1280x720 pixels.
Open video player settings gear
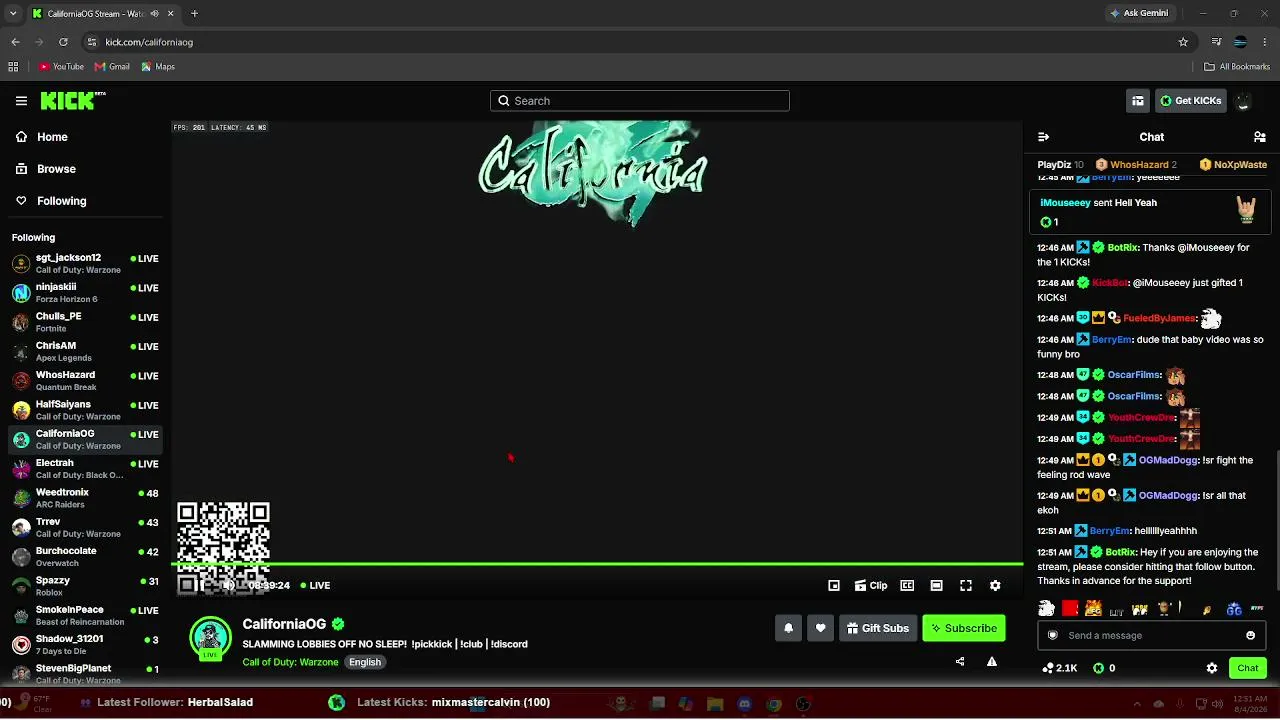click(x=995, y=586)
